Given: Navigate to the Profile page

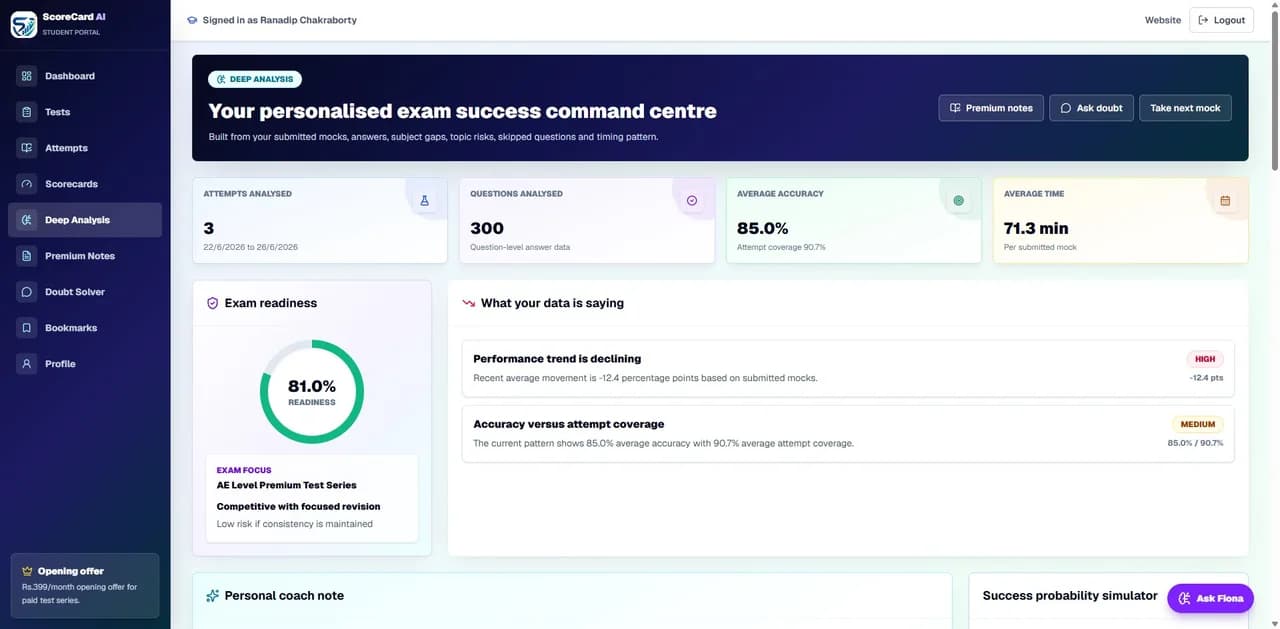Looking at the screenshot, I should 85,364.
